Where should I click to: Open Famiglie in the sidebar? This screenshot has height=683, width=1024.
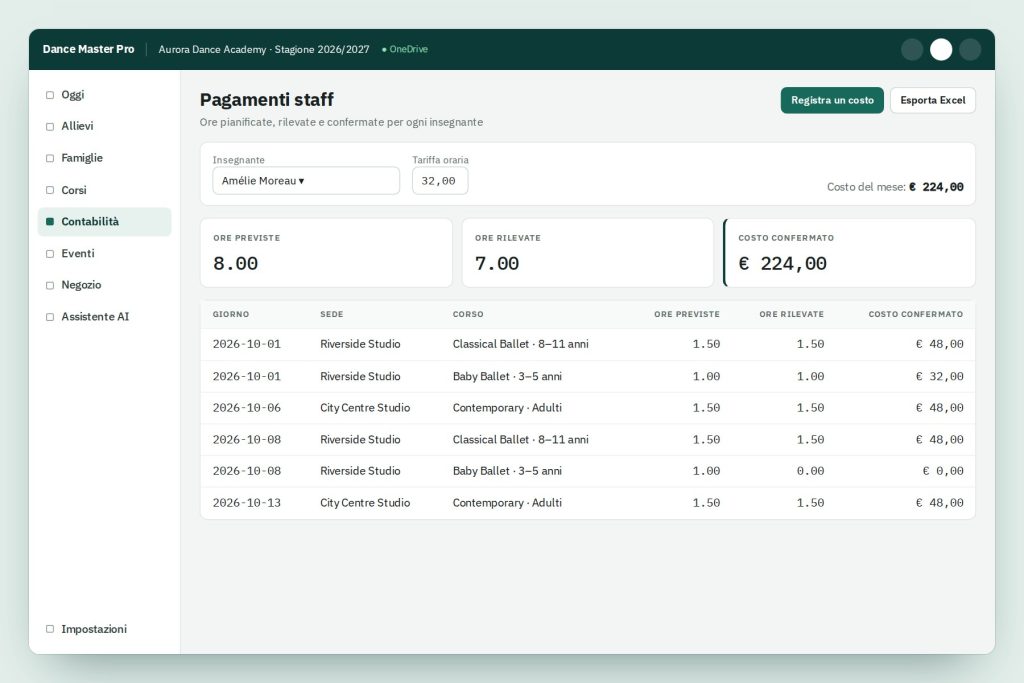(104, 158)
